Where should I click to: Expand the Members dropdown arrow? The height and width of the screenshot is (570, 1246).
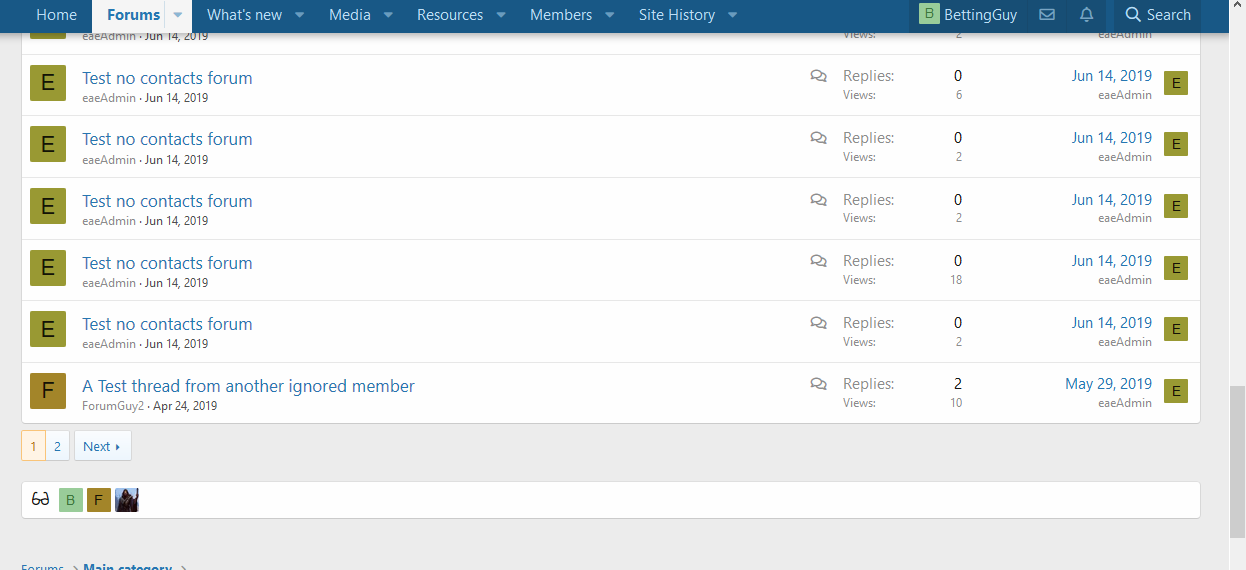click(610, 15)
